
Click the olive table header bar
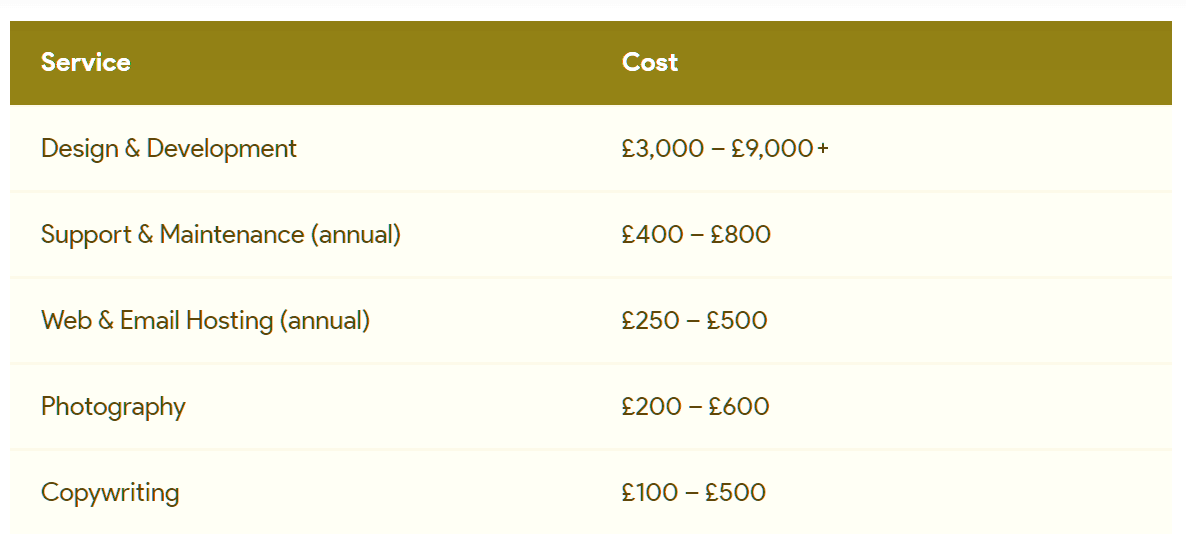(x=591, y=63)
